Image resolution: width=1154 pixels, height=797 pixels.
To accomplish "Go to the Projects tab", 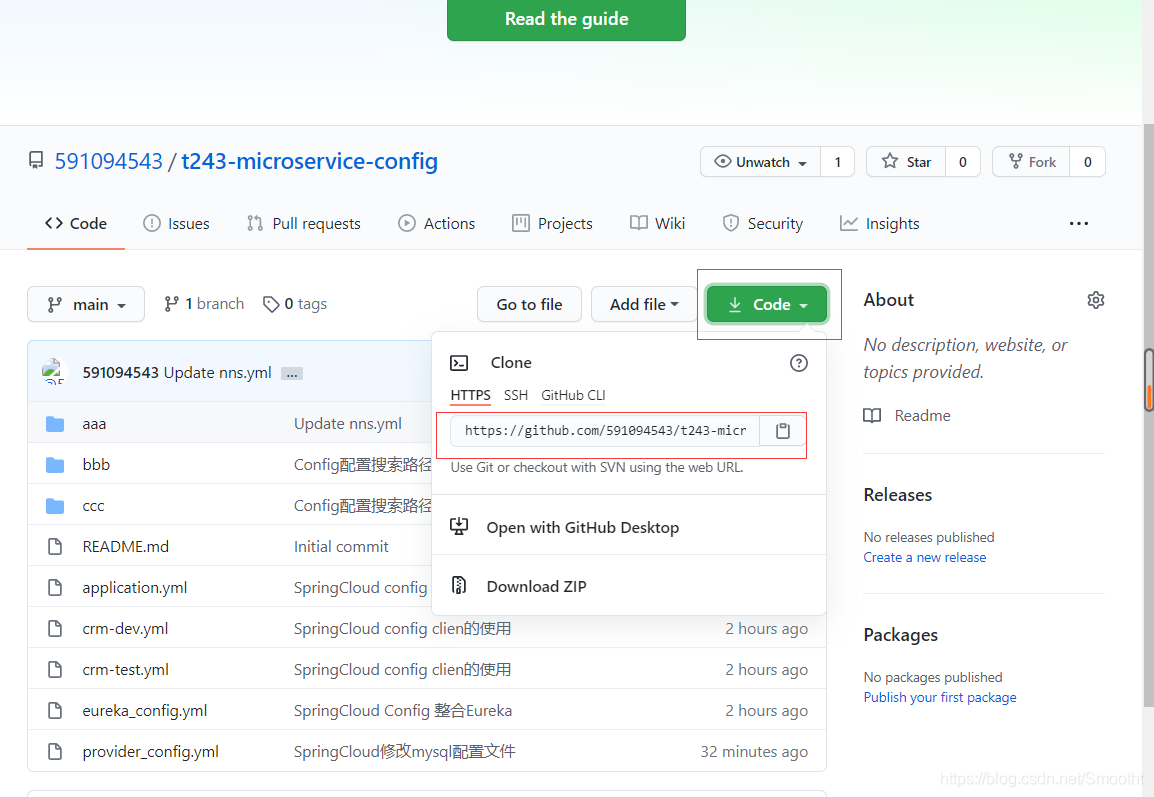I will (552, 224).
